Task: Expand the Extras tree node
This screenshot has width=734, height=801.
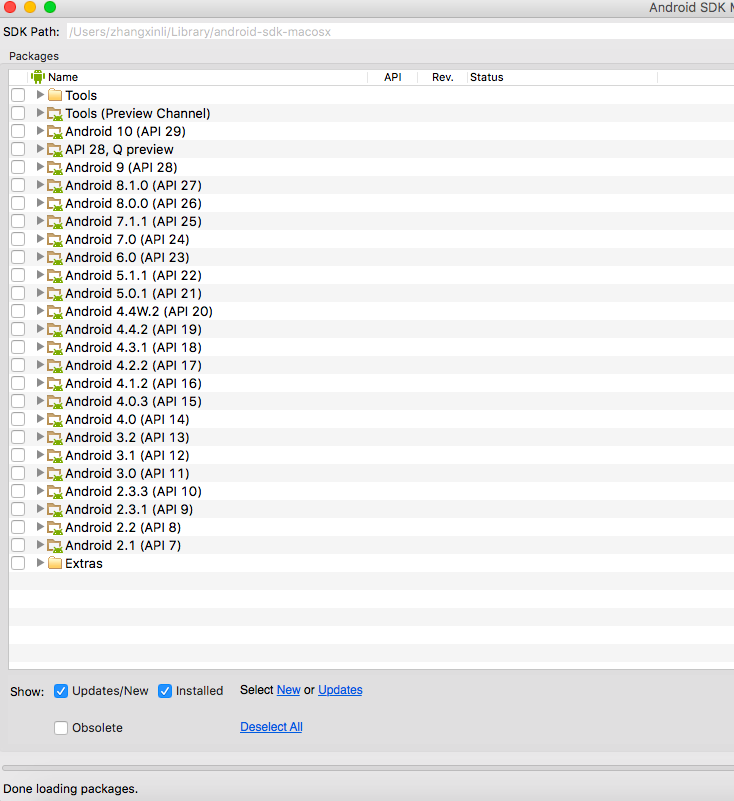Action: pyautogui.click(x=40, y=562)
